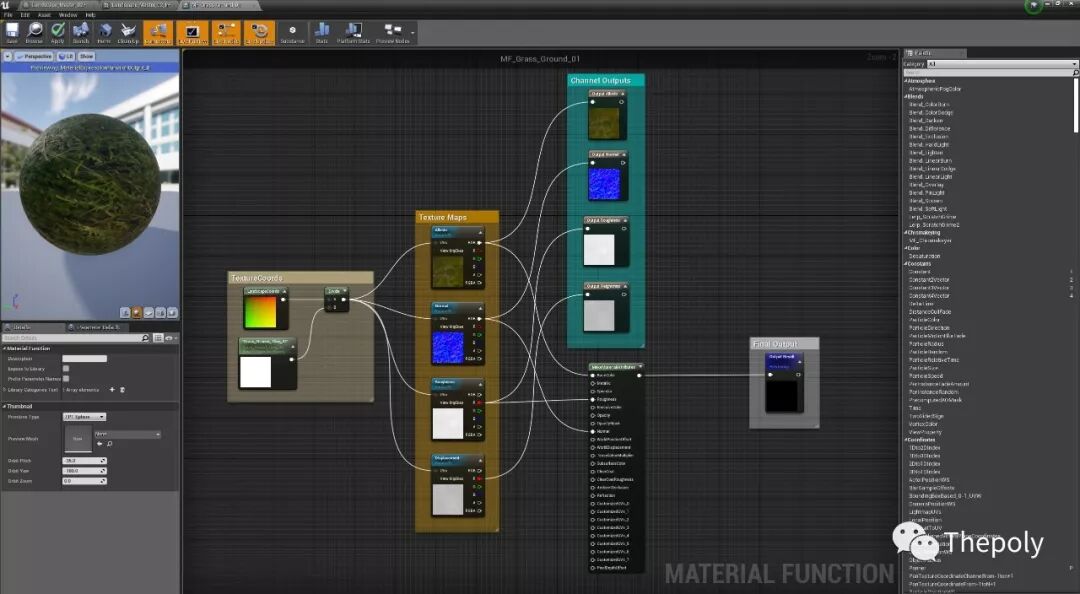Open viewport options dropdown arrow in preview

pyautogui.click(x=8, y=56)
